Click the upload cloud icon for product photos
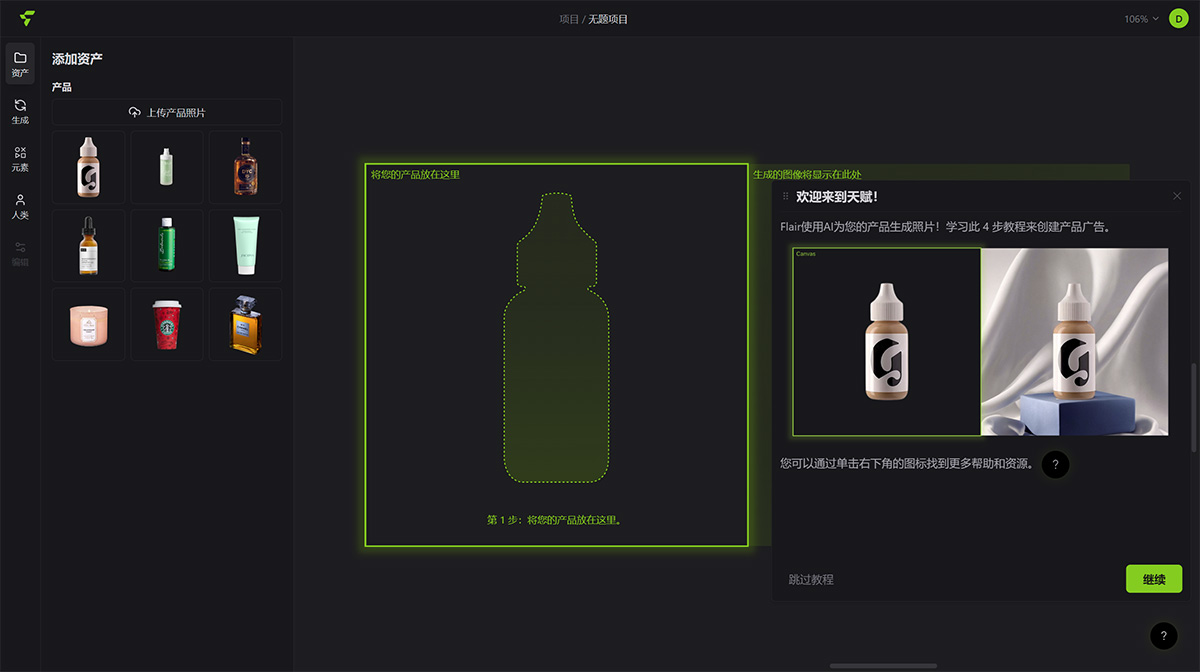The image size is (1200, 672). pos(135,111)
